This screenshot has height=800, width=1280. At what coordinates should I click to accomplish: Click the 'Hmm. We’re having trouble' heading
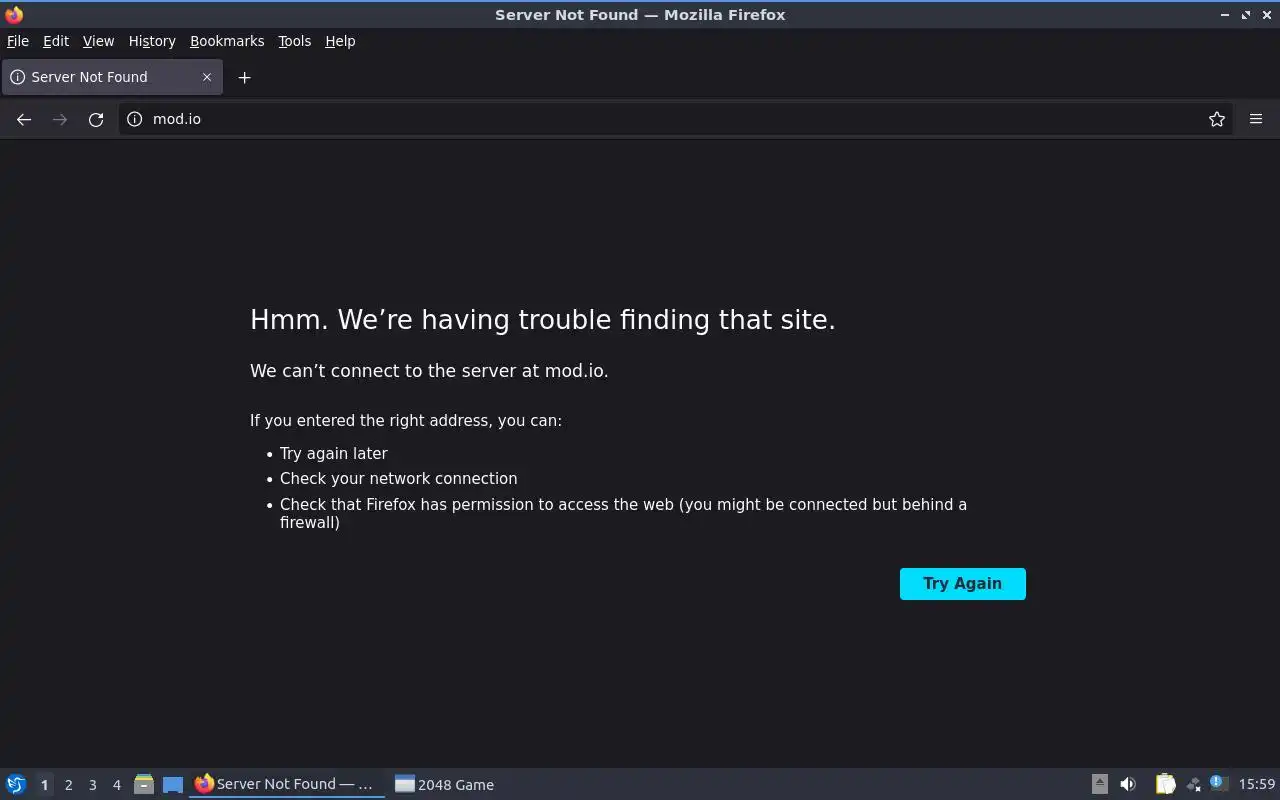coord(543,320)
